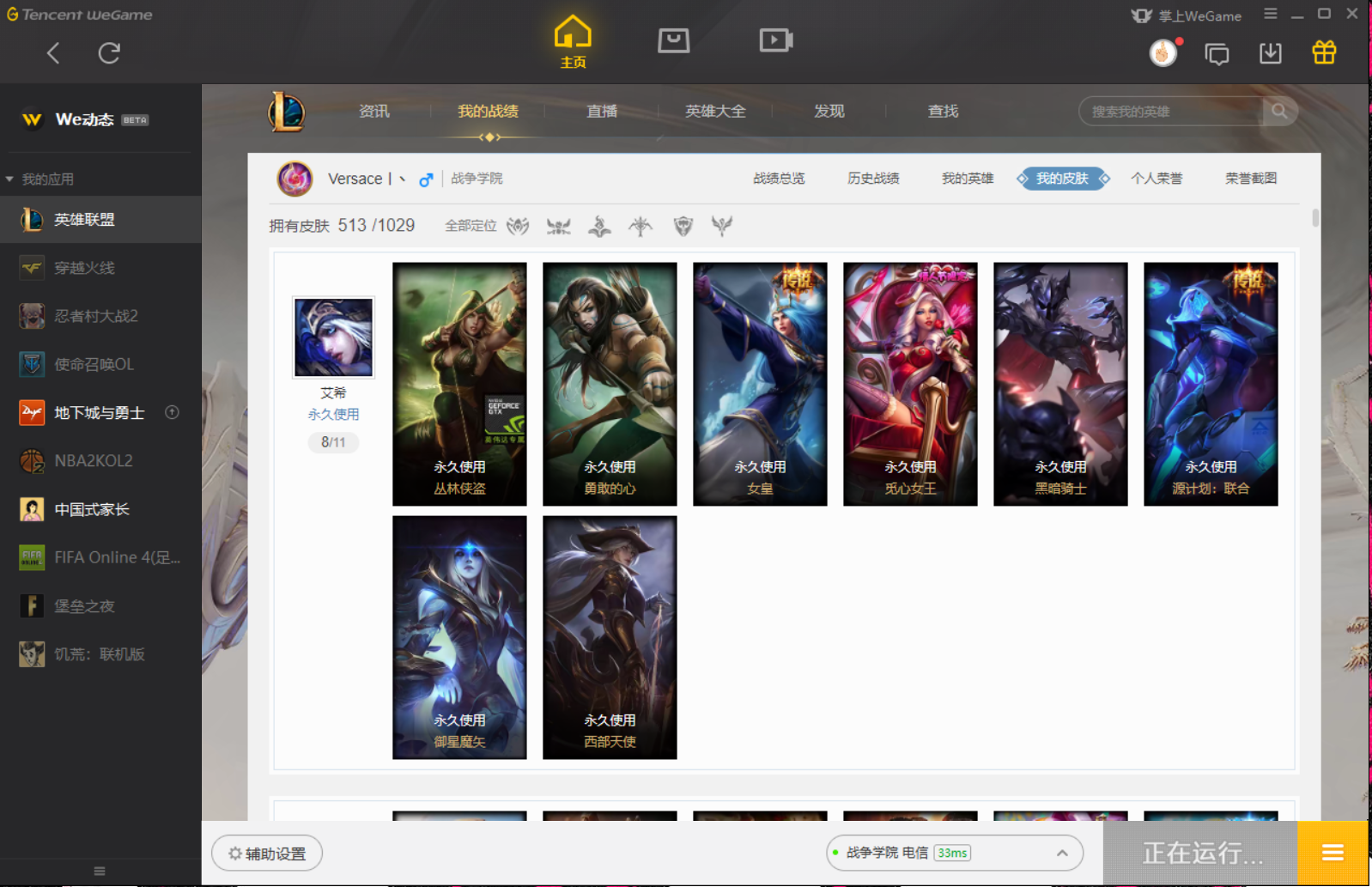Viewport: 1372px width, 887px height.
Task: Open the 黑暗骑士 skin card
Action: click(x=1060, y=384)
